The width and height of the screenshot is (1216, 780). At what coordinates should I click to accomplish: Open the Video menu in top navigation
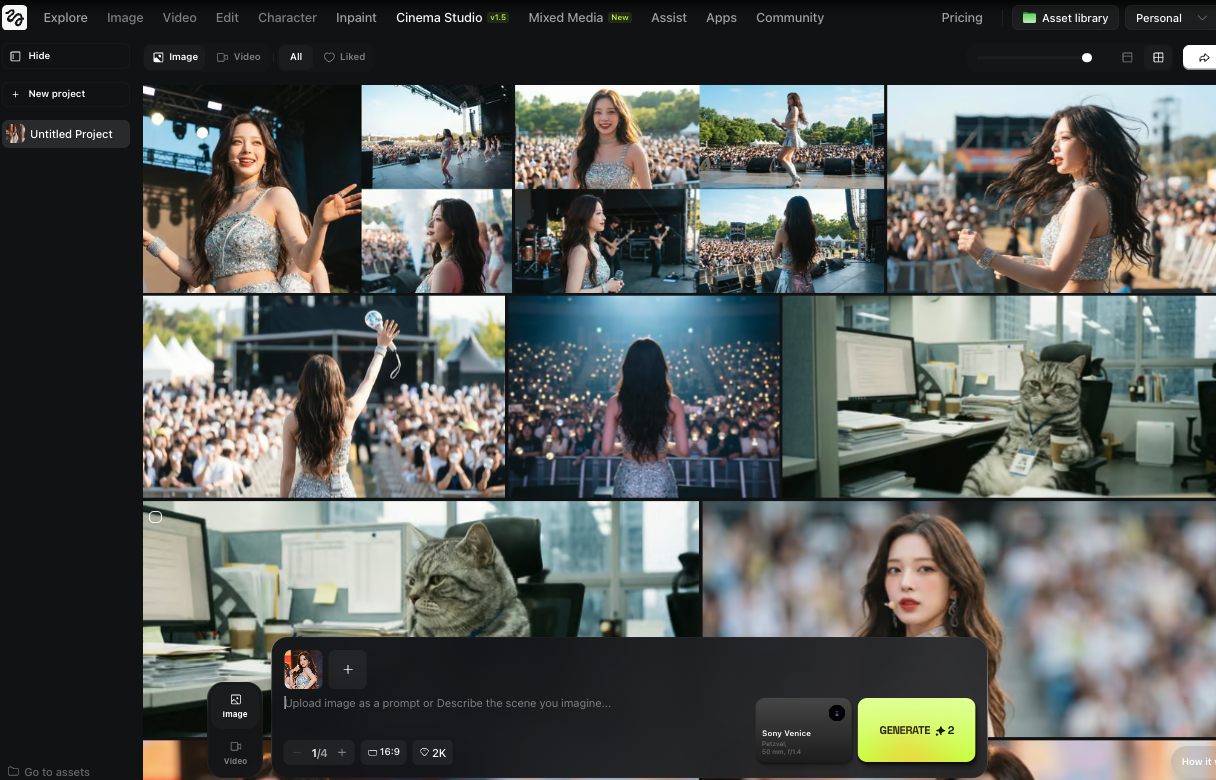(180, 18)
